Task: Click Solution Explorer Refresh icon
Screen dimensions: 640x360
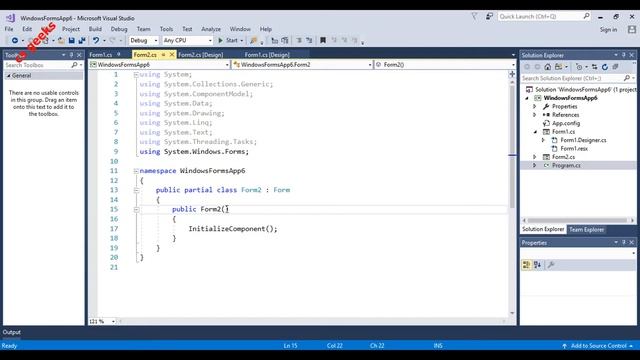Action: pos(605,67)
